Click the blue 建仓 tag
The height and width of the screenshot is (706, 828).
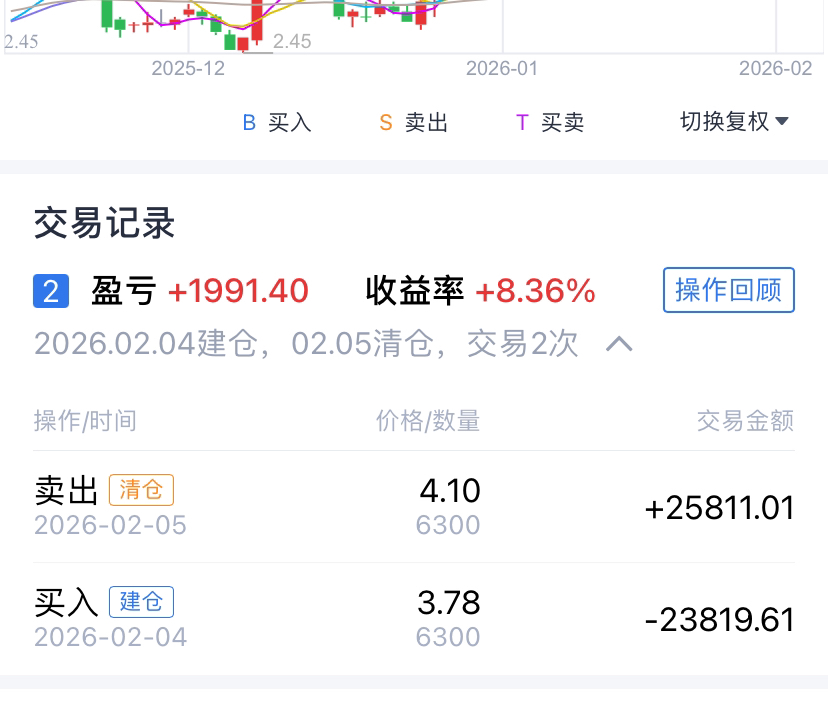click(141, 602)
